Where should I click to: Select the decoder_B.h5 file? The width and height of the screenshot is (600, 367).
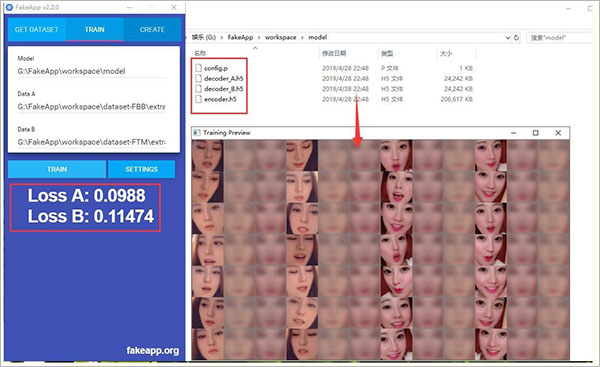point(223,89)
